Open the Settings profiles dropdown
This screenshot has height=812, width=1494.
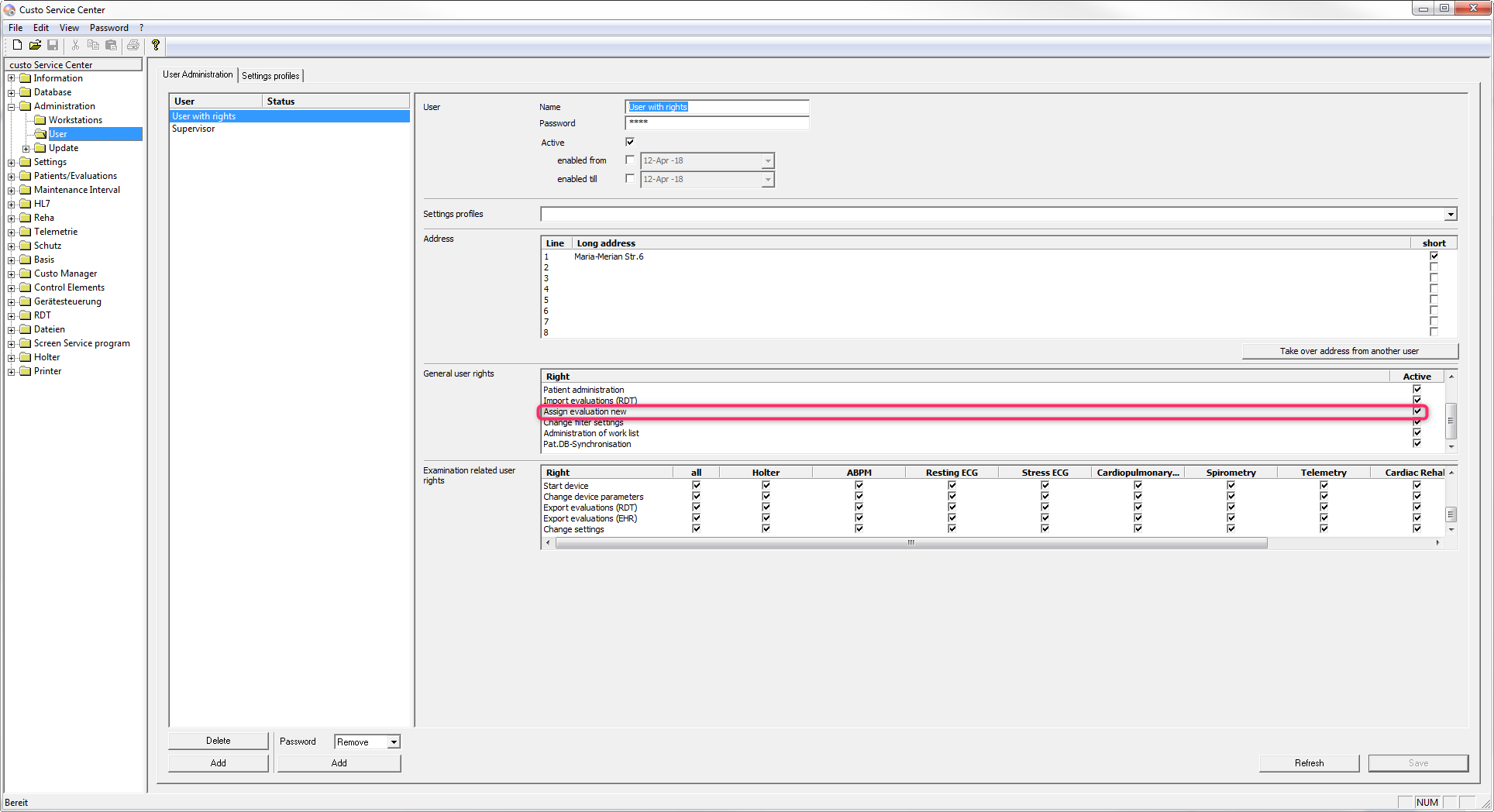click(1450, 215)
